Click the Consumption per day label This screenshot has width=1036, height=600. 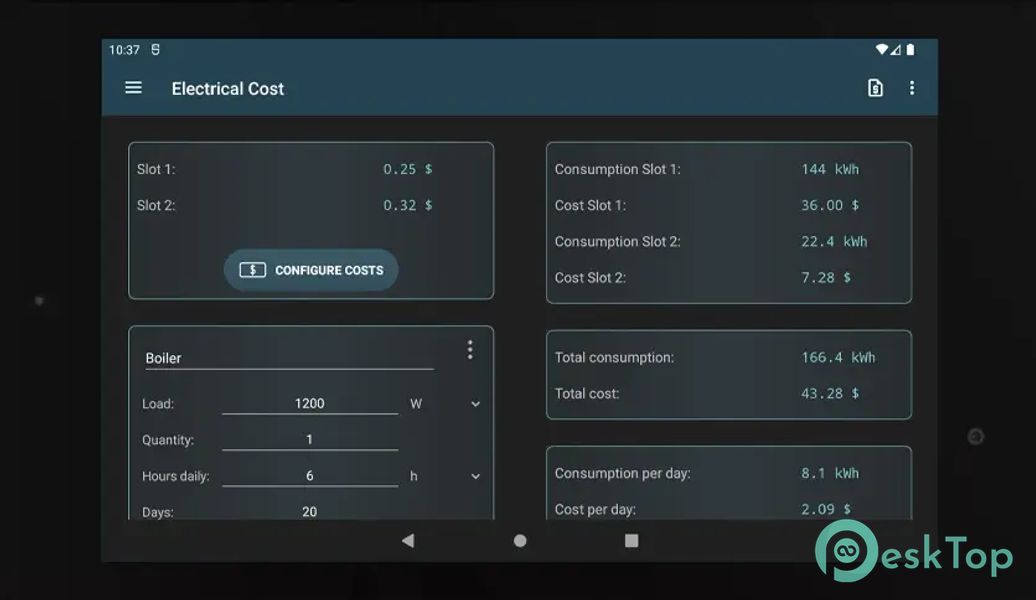pyautogui.click(x=622, y=473)
